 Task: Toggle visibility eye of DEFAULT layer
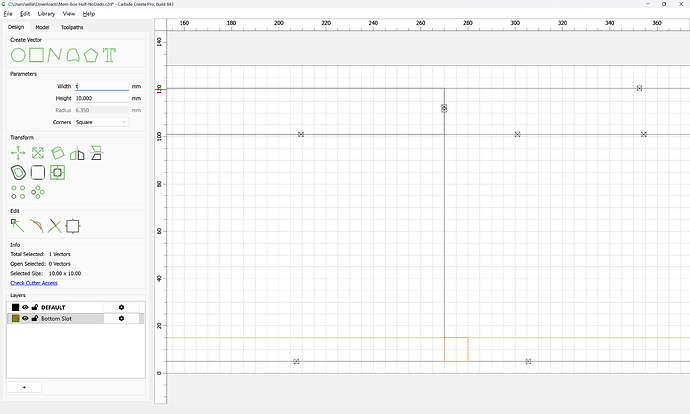click(26, 307)
